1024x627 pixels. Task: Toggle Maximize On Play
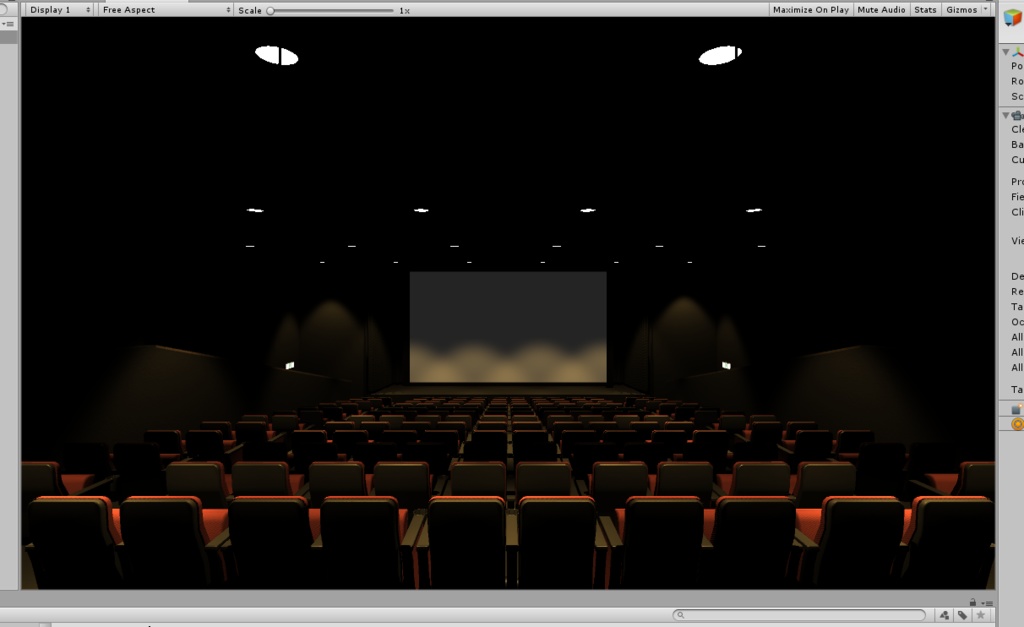pos(809,9)
